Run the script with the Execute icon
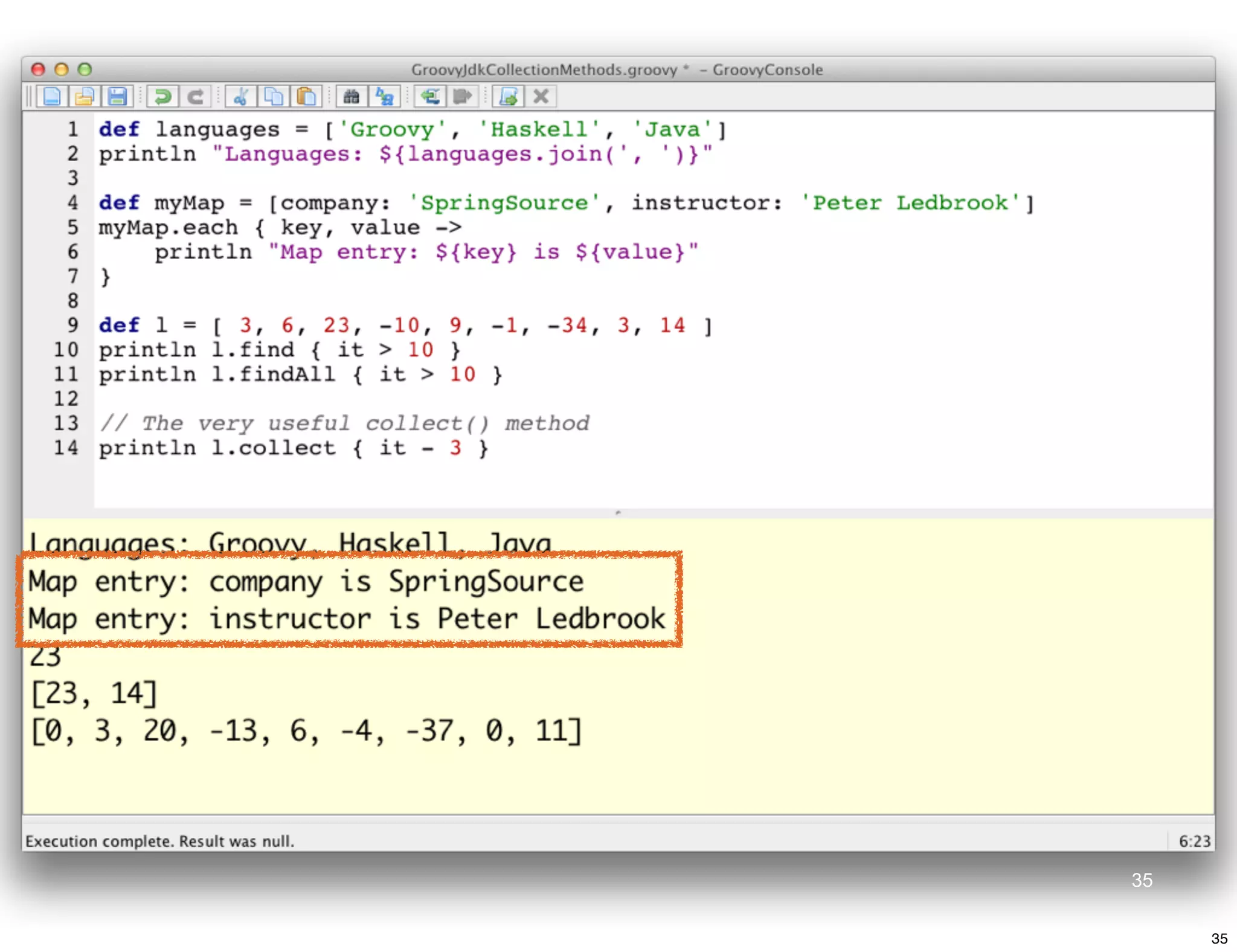Image resolution: width=1237 pixels, height=952 pixels. click(509, 97)
